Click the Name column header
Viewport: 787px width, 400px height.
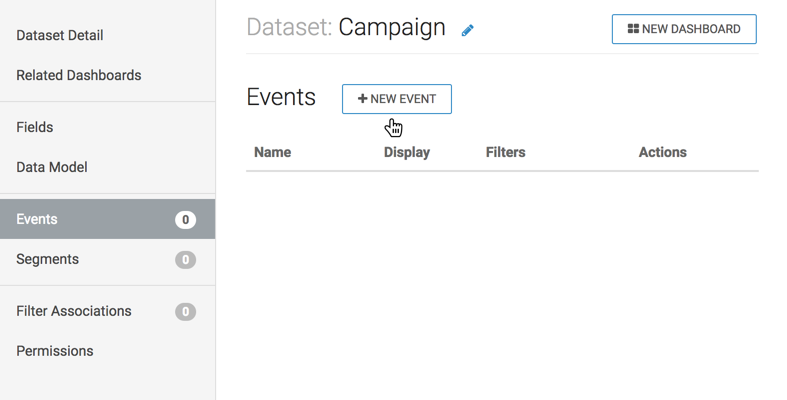pyautogui.click(x=272, y=153)
